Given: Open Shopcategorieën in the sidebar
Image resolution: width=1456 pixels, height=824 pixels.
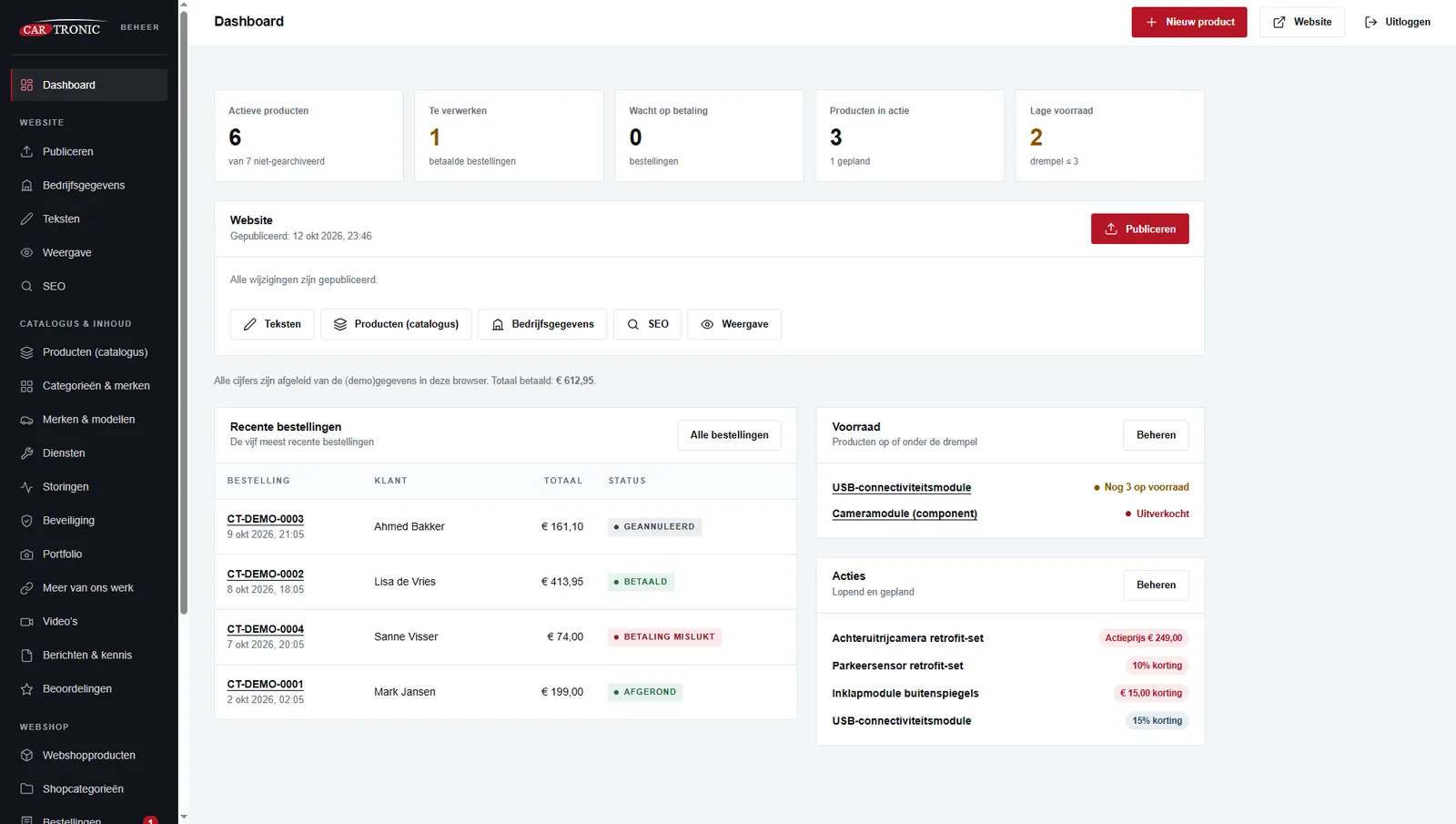Looking at the screenshot, I should click(89, 789).
